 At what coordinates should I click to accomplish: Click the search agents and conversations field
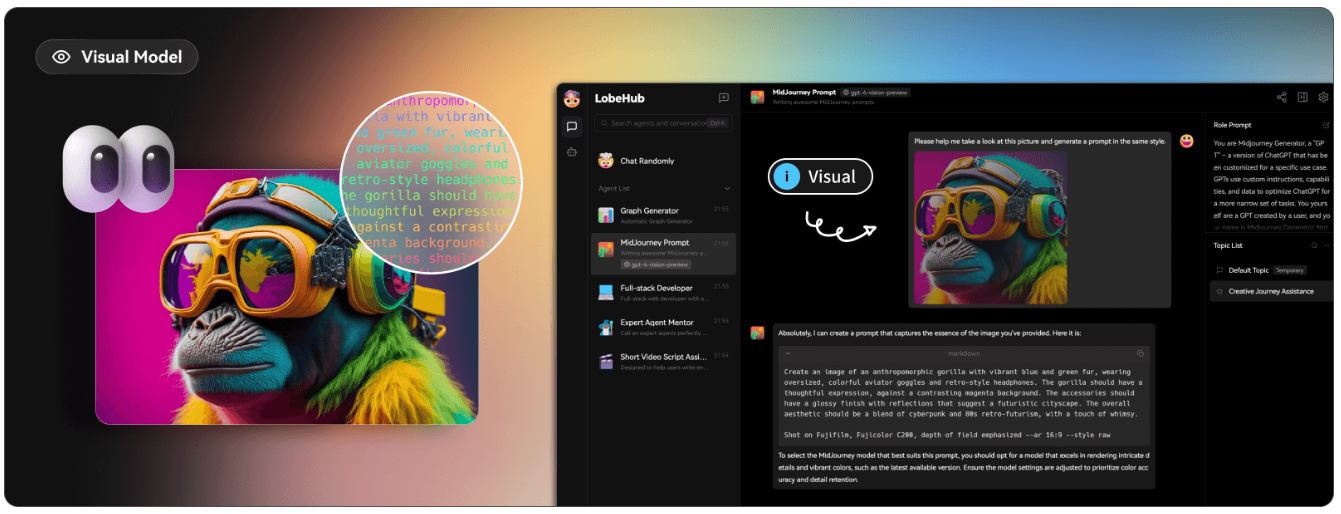[663, 123]
